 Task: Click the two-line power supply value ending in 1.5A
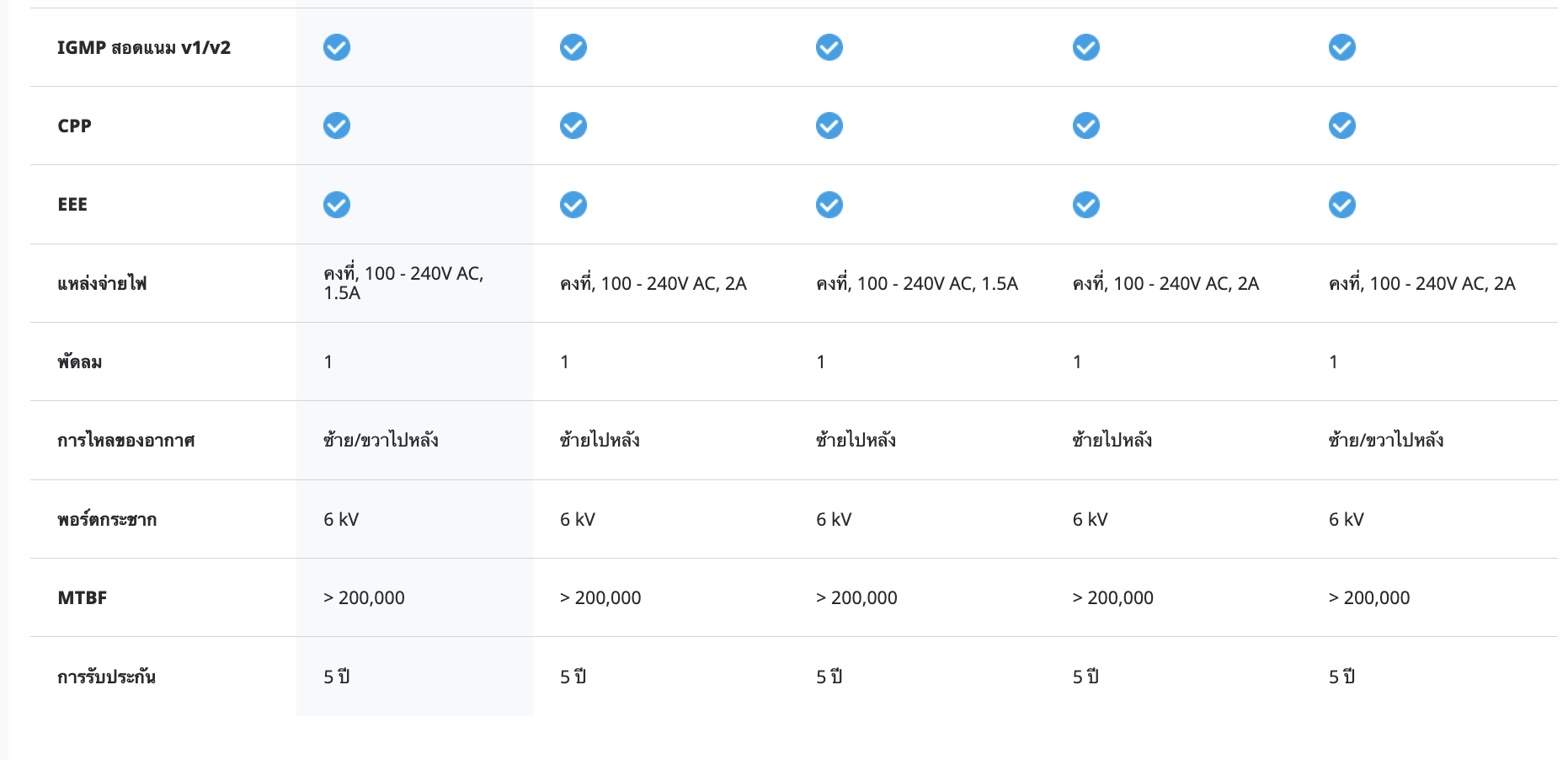click(x=403, y=283)
